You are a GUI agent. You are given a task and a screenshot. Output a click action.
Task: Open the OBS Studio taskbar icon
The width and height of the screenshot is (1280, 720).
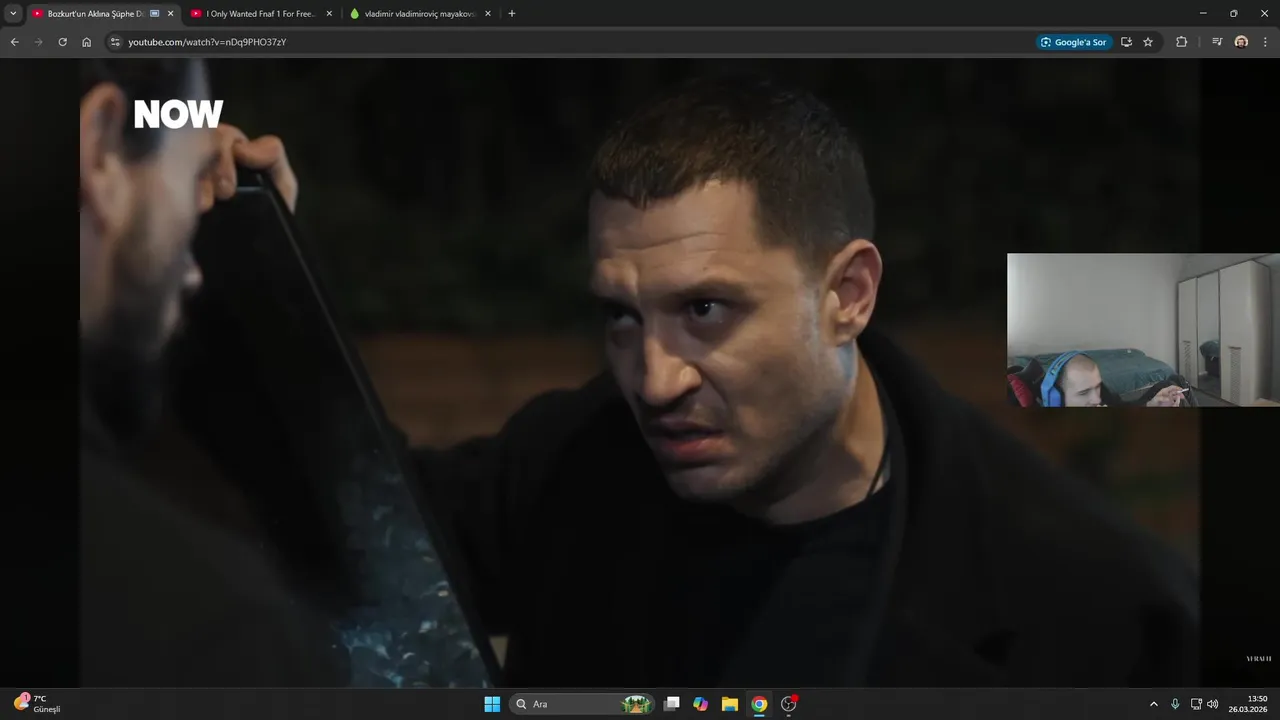(x=788, y=704)
